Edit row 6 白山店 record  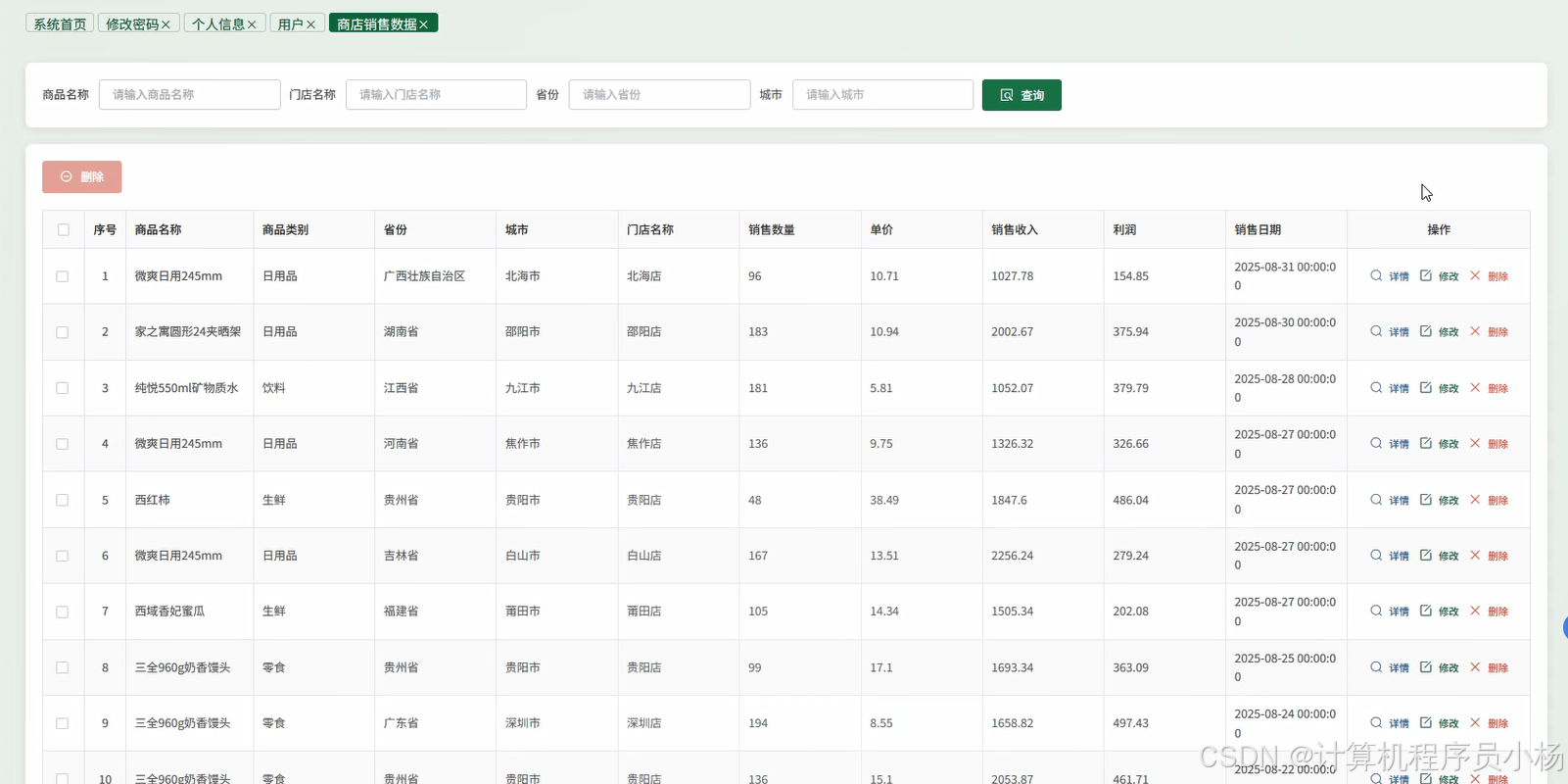pyautogui.click(x=1439, y=556)
